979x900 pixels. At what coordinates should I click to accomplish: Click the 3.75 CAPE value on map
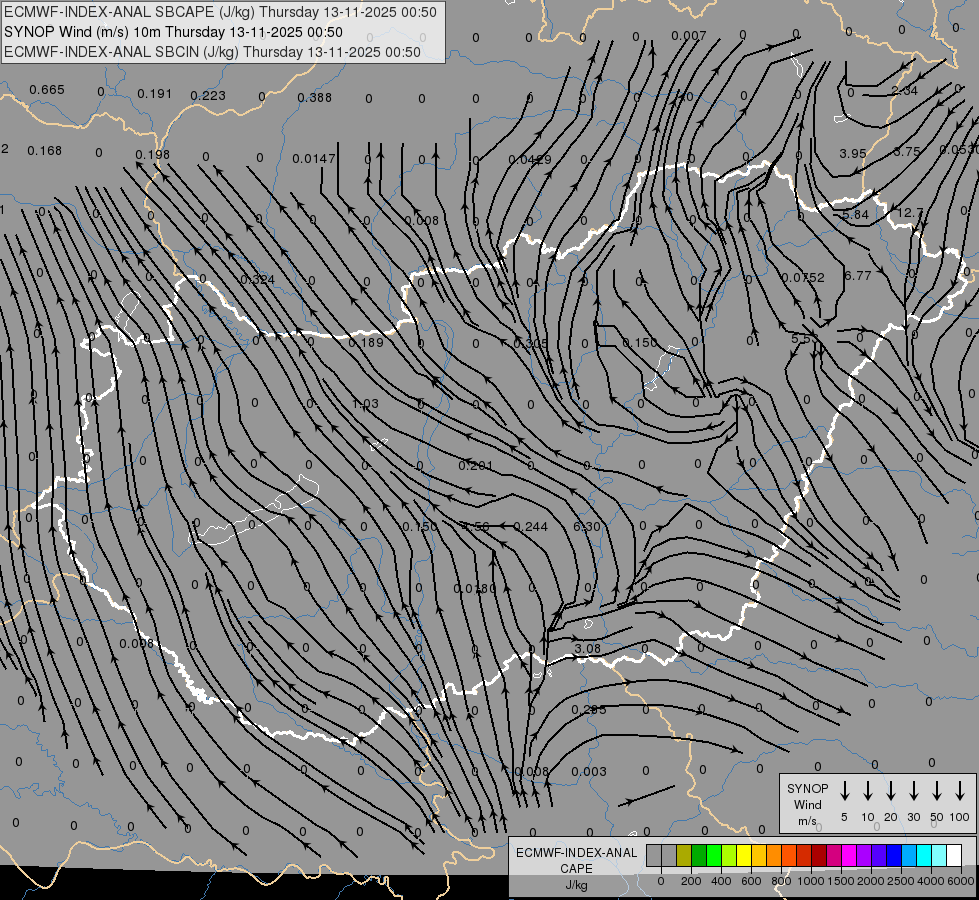click(x=907, y=151)
